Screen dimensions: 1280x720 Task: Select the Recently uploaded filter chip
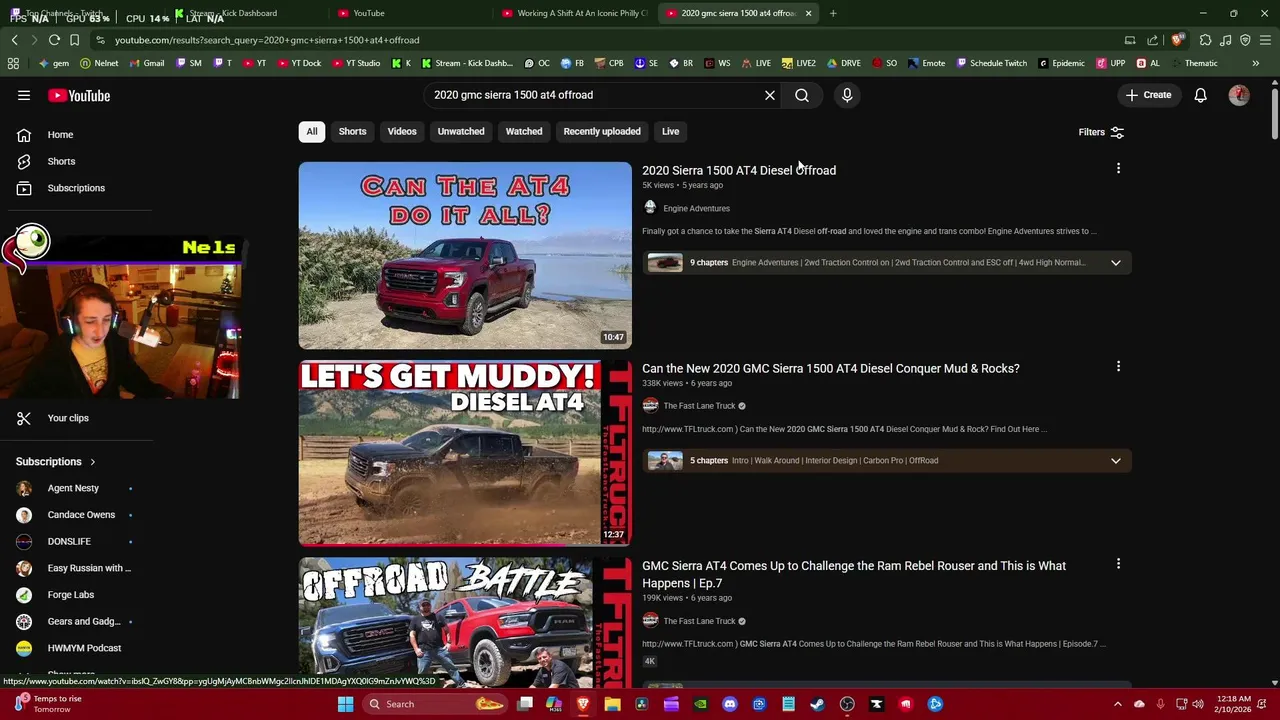pos(602,131)
